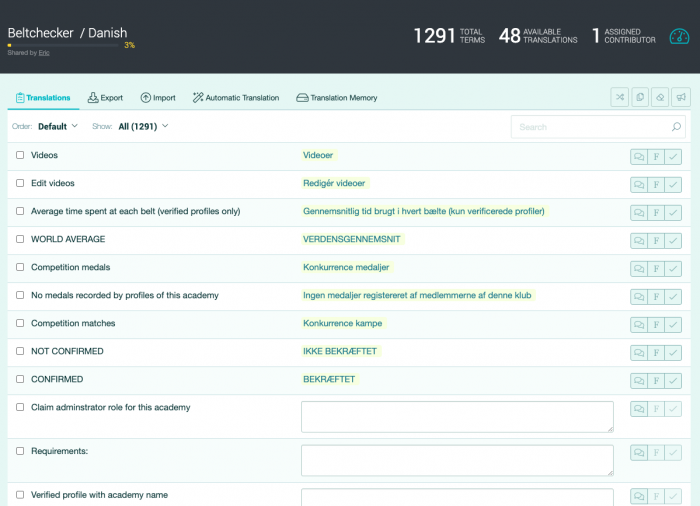Check the box next to NOT CONFIRMED

tap(20, 352)
